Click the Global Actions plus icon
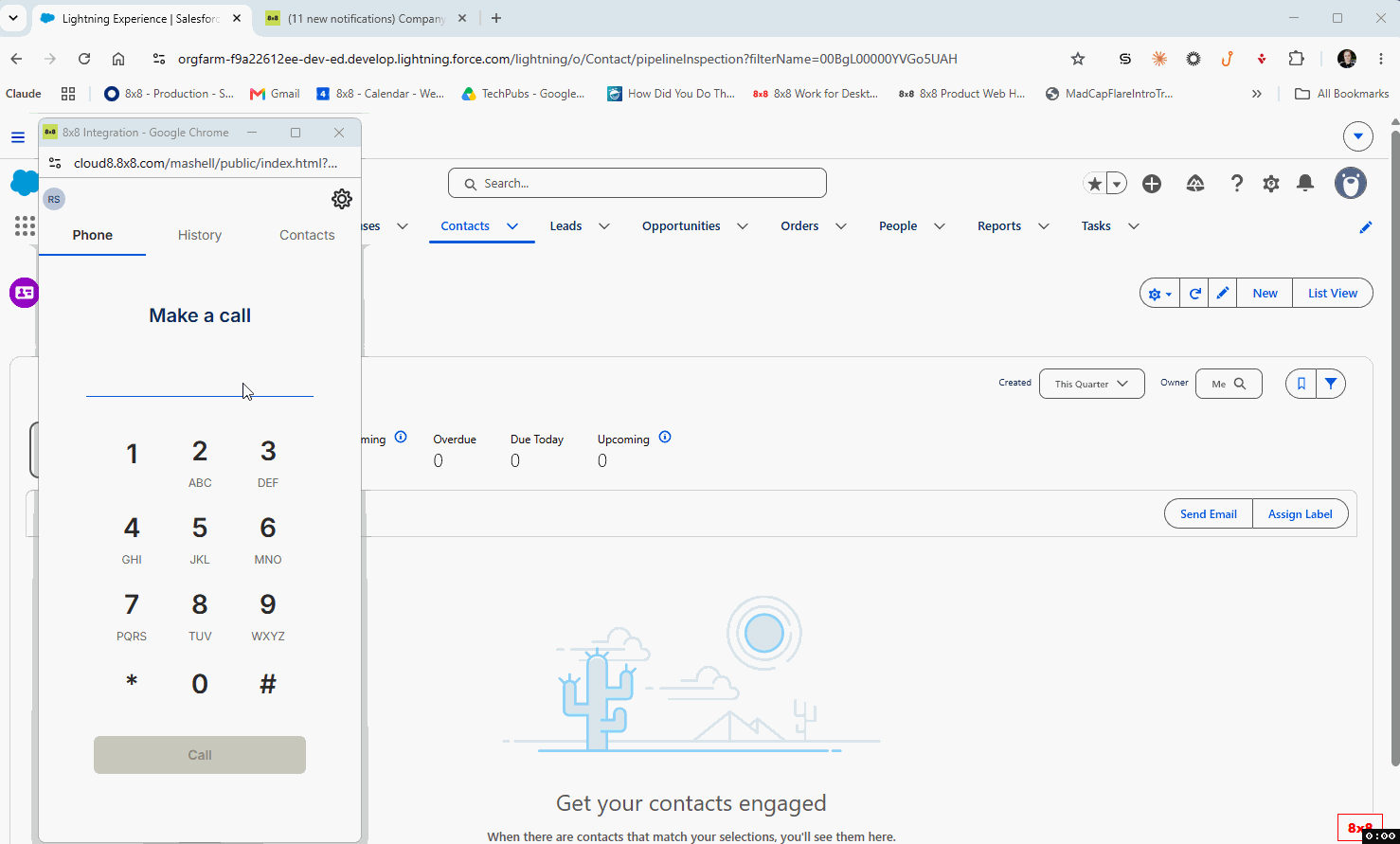Viewport: 1400px width, 844px height. tap(1152, 184)
